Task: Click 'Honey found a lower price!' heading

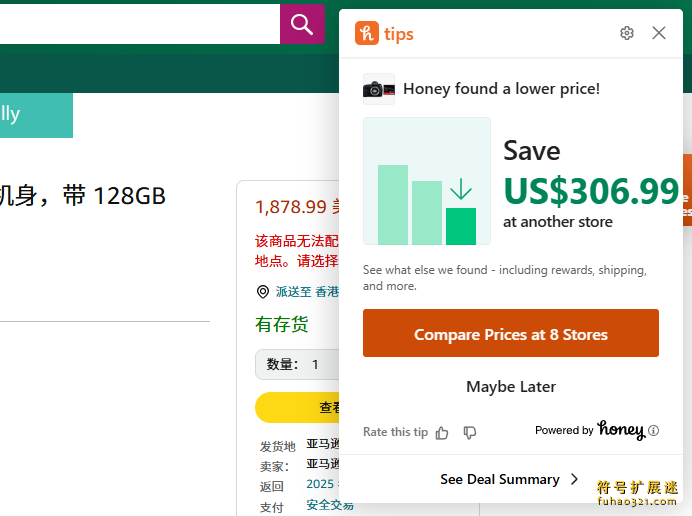Action: (501, 89)
